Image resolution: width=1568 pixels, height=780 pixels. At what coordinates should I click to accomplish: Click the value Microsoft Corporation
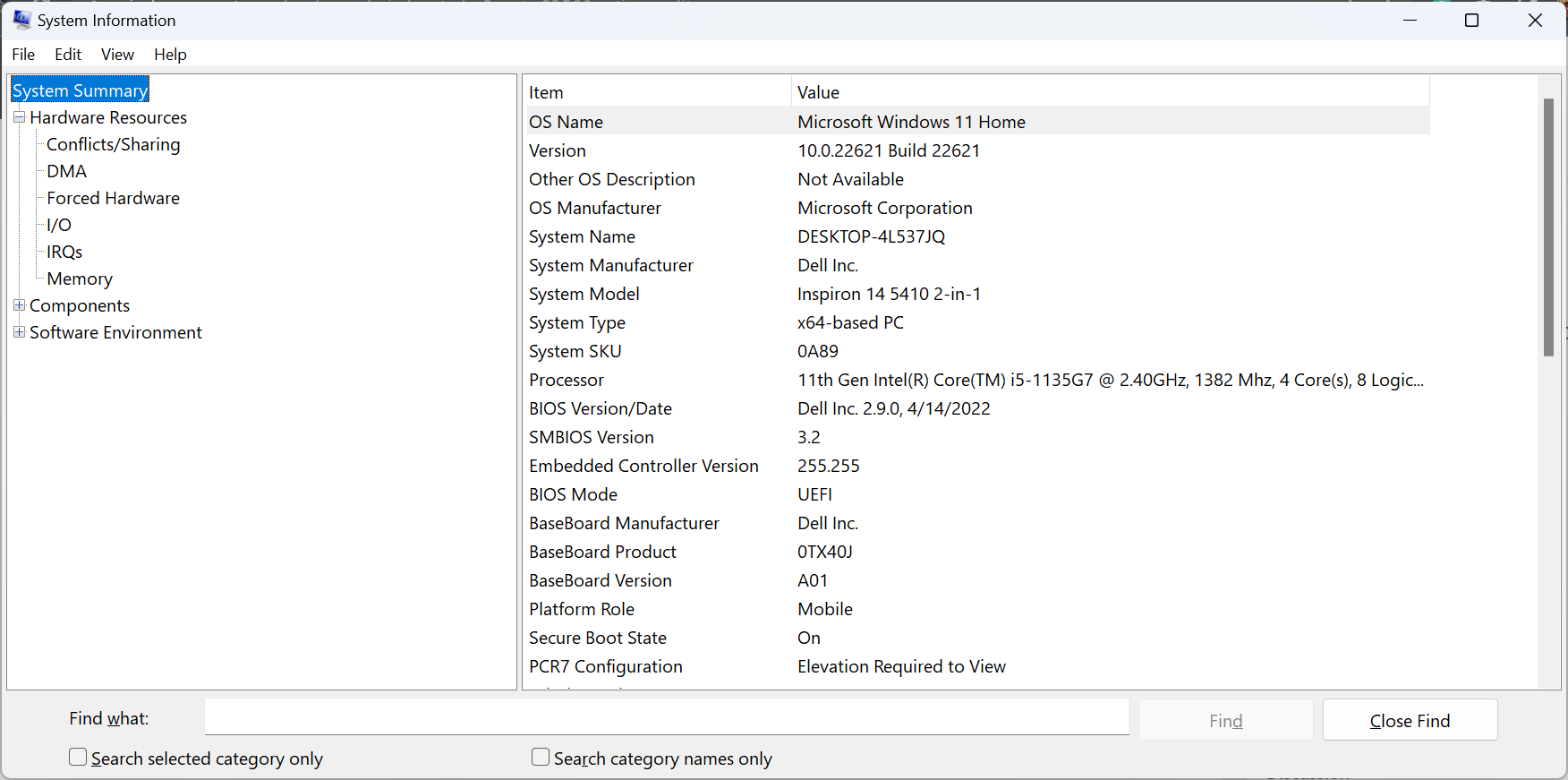click(x=885, y=208)
